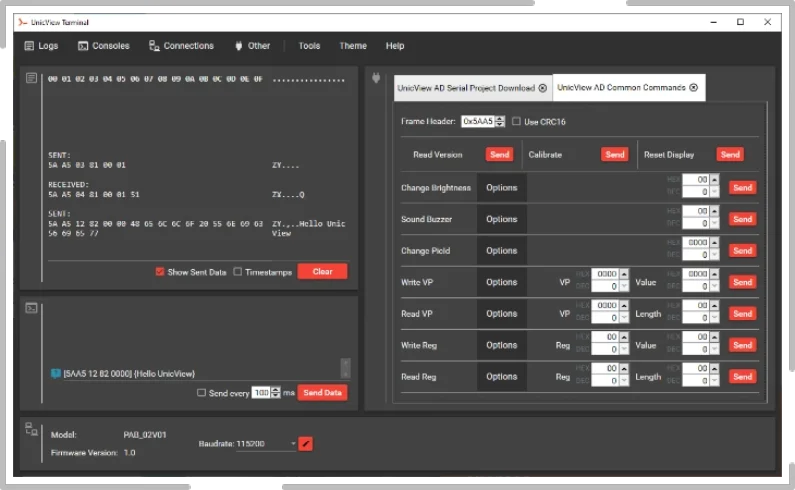The image size is (795, 490).
Task: Open Options for Change PicId
Action: click(501, 251)
